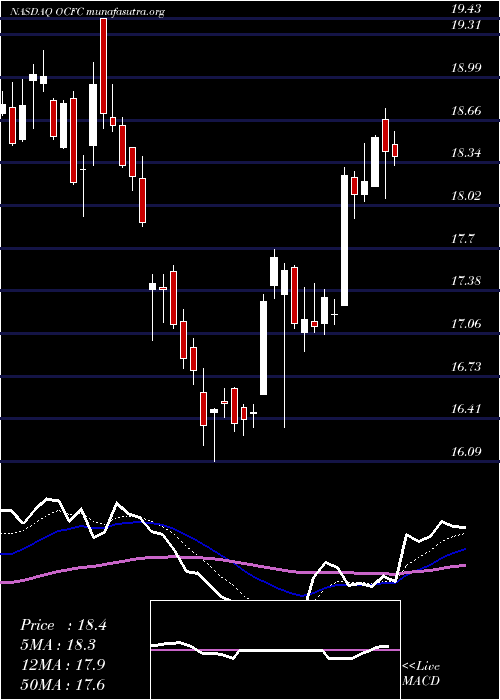Image resolution: width=500 pixels, height=700 pixels.
Task: Click the 18.34 price axis label
Action: [x=466, y=153]
